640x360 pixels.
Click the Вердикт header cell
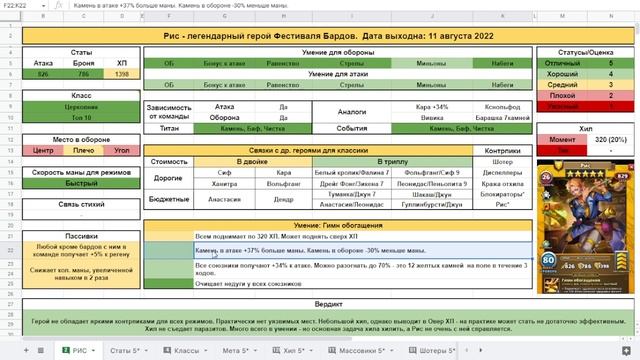329,304
